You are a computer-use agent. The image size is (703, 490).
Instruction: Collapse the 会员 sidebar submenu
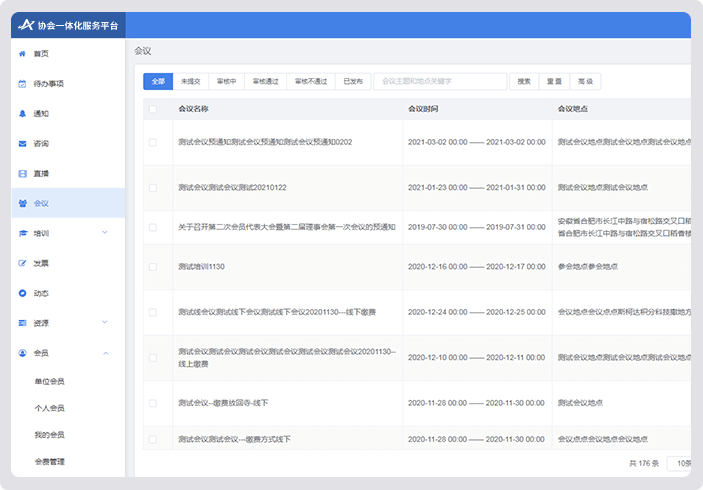point(105,353)
